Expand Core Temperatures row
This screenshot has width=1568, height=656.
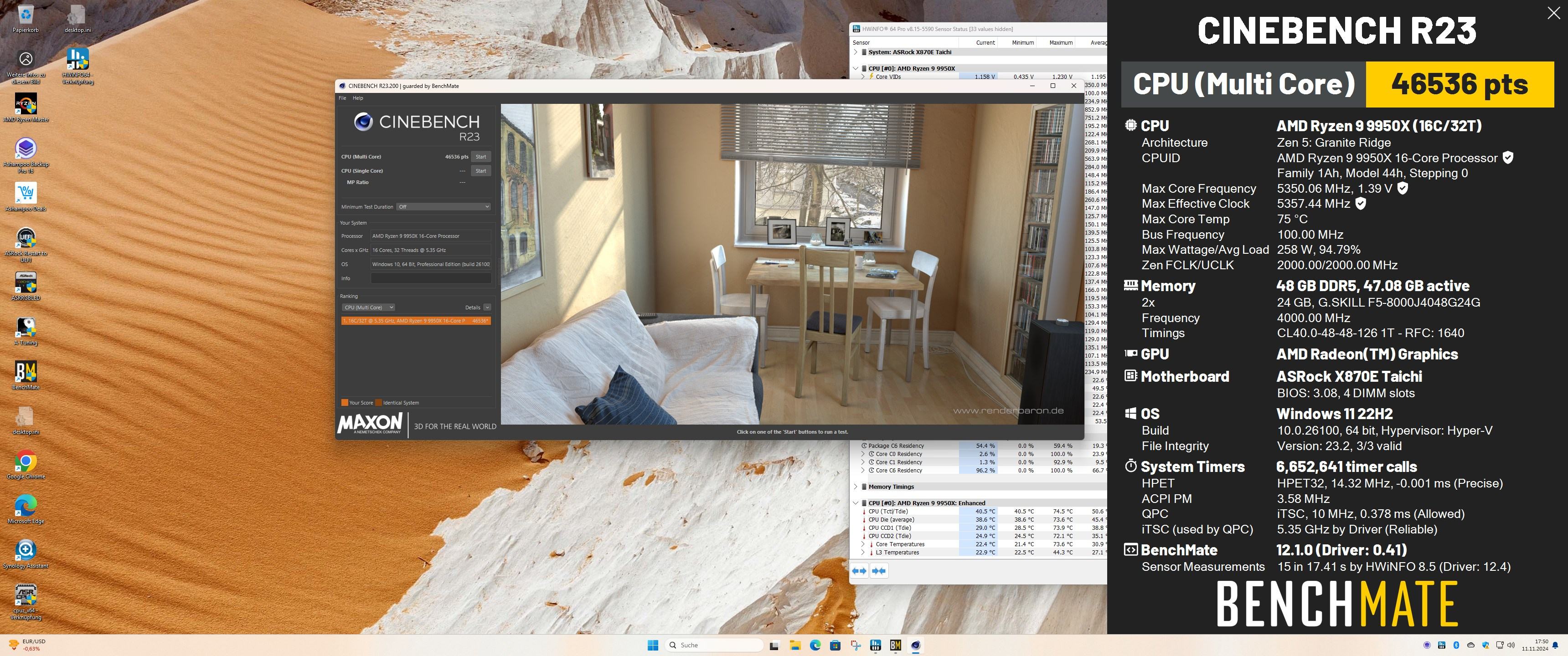[862, 545]
